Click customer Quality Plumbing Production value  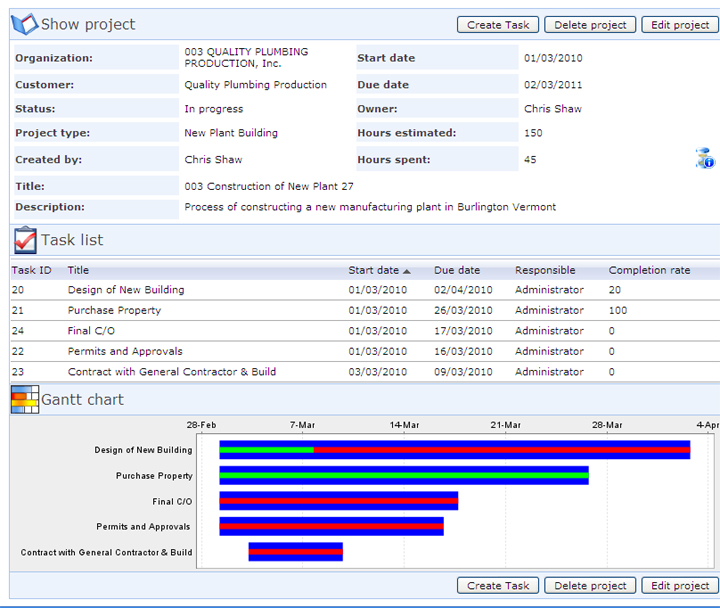(255, 84)
